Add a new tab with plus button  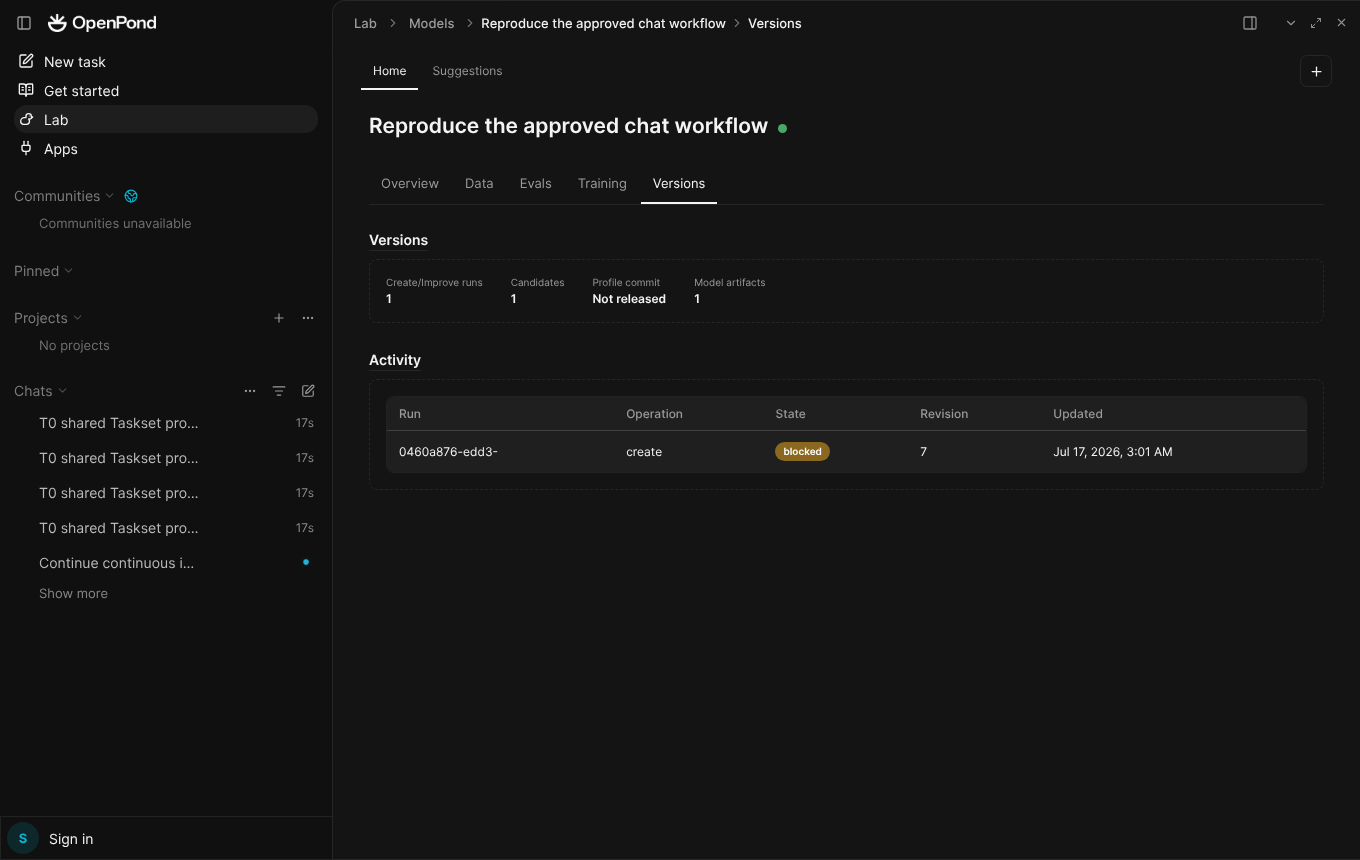(x=1316, y=71)
